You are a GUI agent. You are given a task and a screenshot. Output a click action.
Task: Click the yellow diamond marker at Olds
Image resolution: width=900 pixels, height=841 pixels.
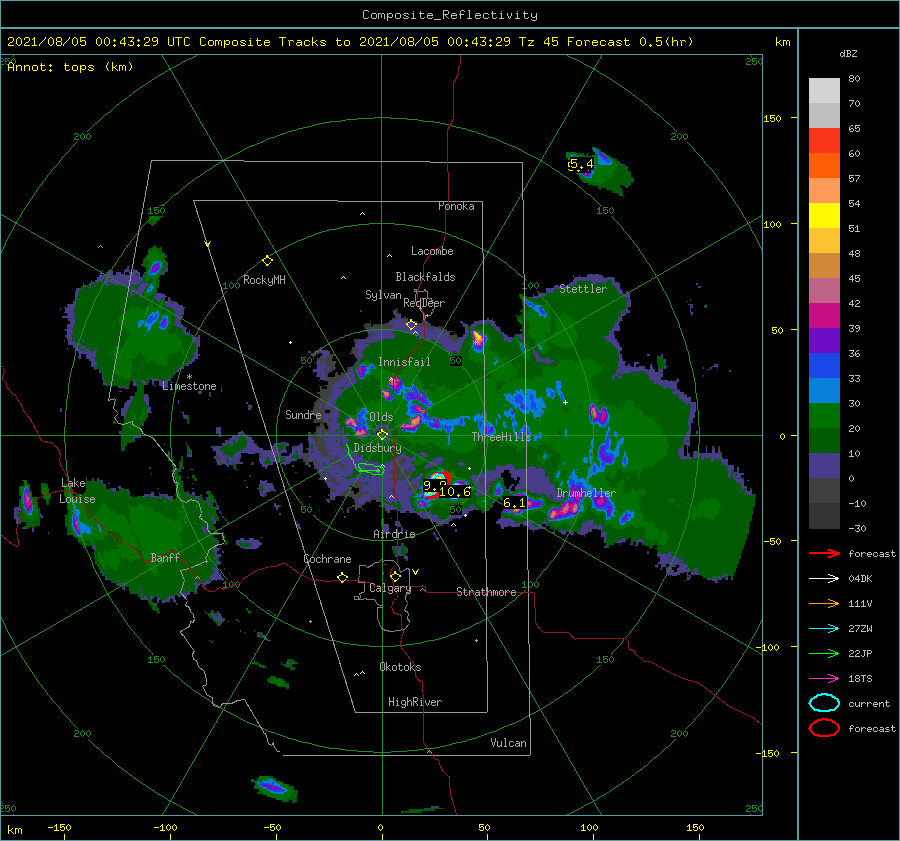point(382,435)
